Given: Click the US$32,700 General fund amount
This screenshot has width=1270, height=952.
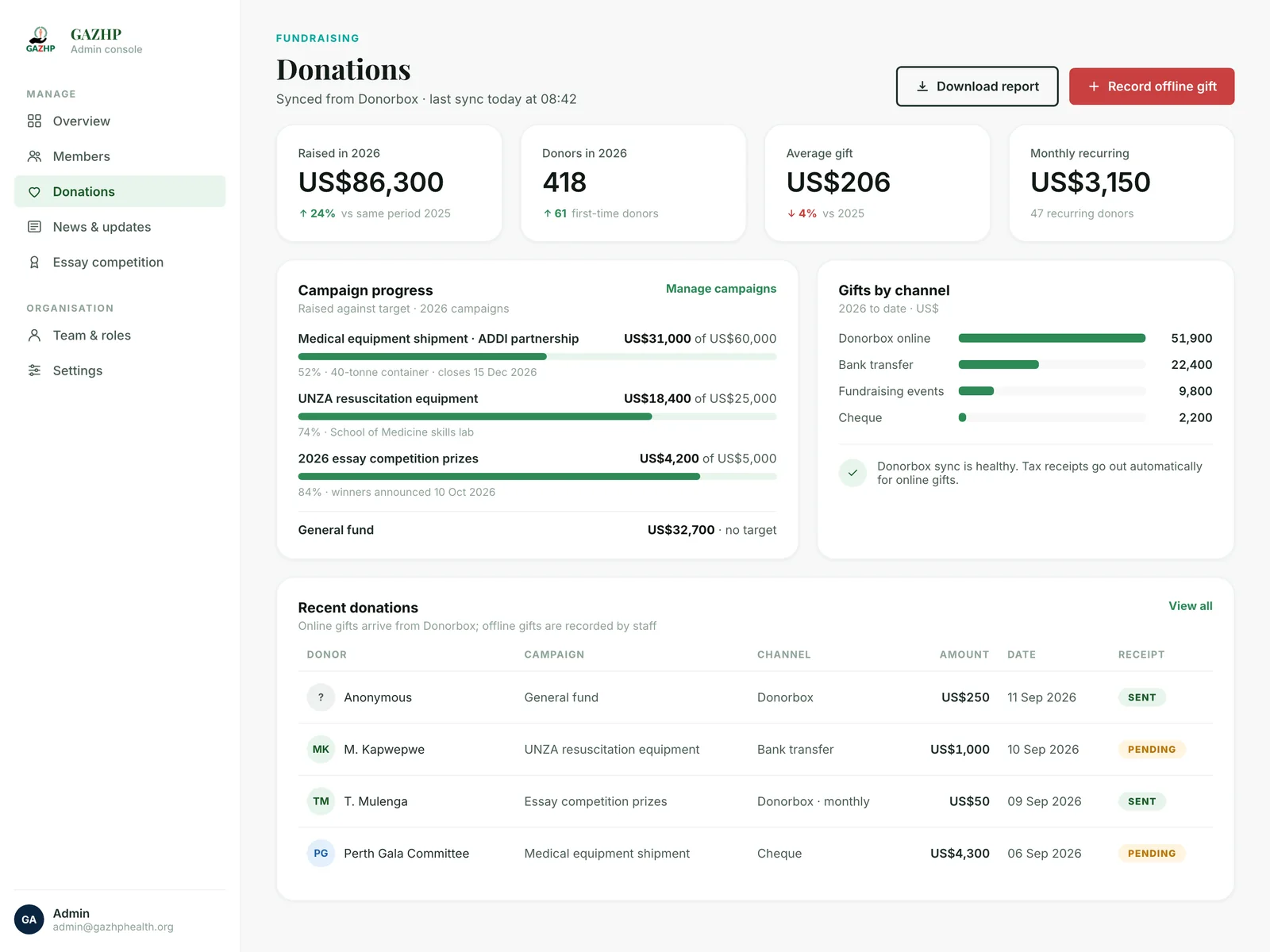Looking at the screenshot, I should (681, 530).
